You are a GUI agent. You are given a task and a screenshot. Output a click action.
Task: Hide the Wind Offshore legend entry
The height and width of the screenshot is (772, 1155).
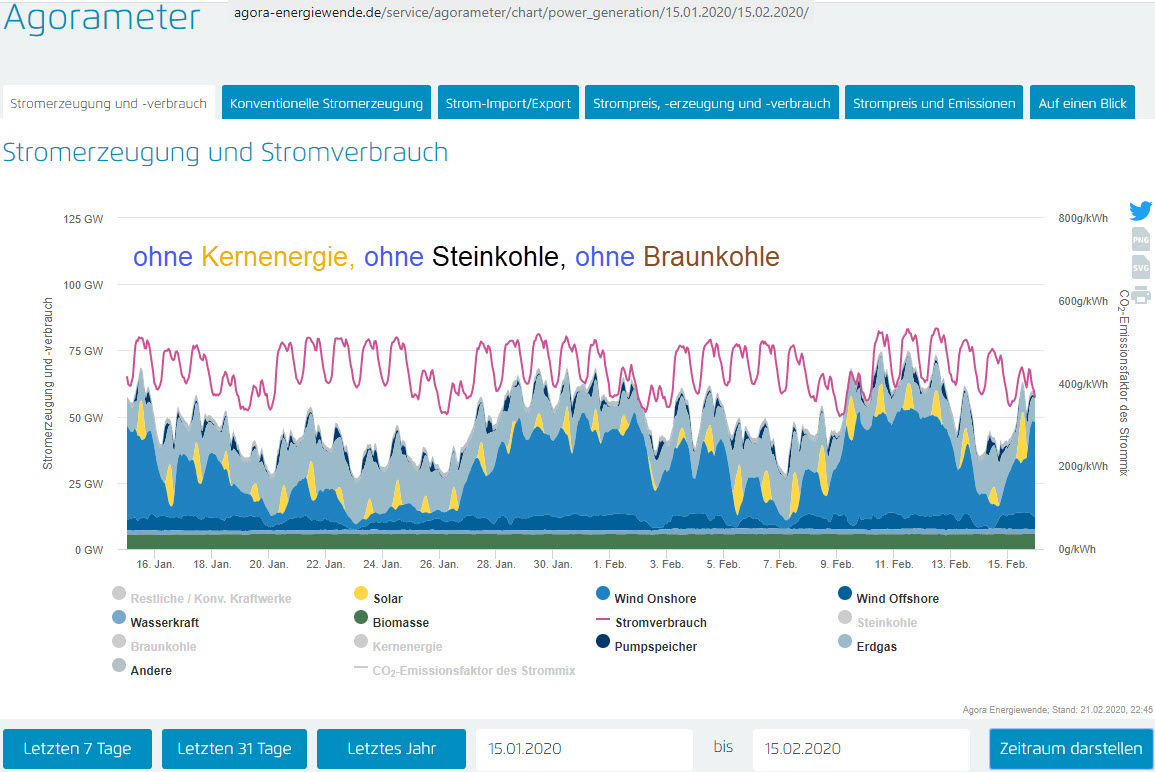coord(897,598)
